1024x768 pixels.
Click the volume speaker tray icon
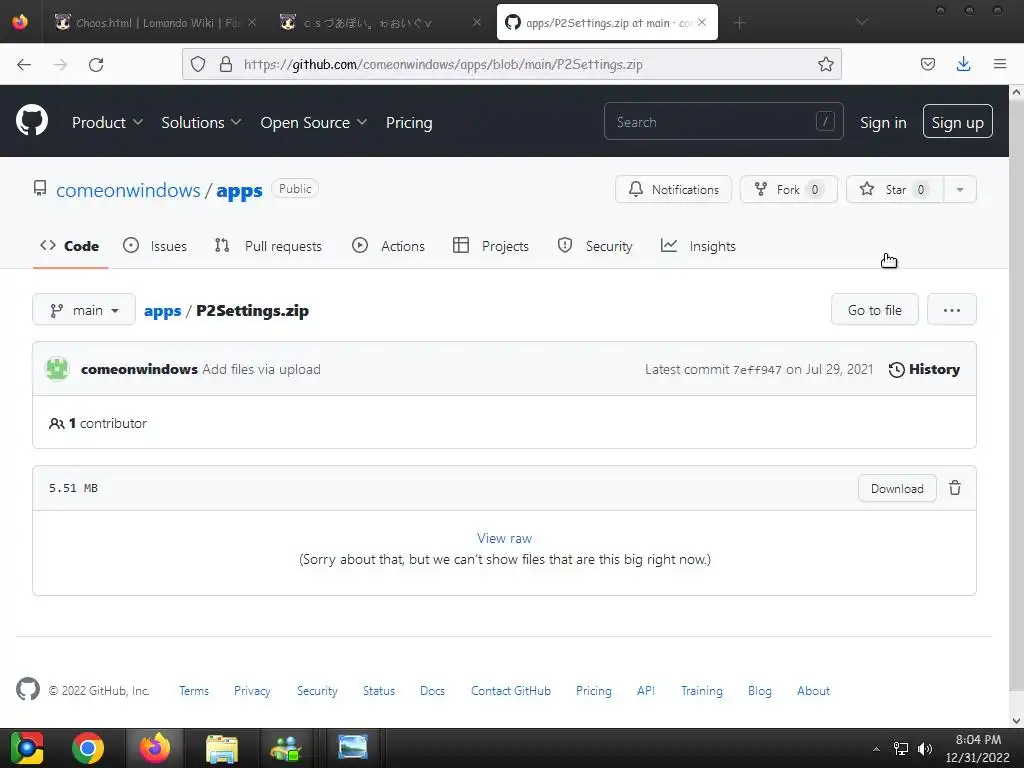(925, 748)
